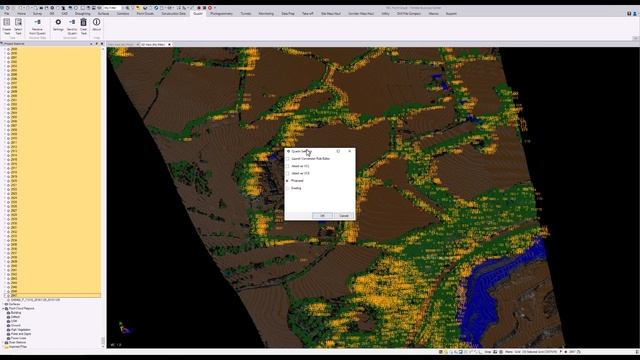Open the Home ribbon tab
The image size is (640, 360).
21,13
